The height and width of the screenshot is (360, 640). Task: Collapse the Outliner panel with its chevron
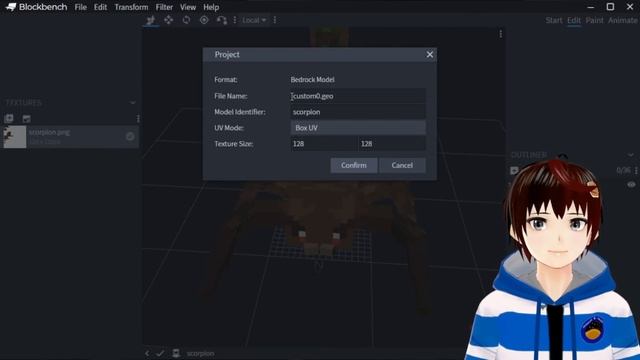(631, 155)
